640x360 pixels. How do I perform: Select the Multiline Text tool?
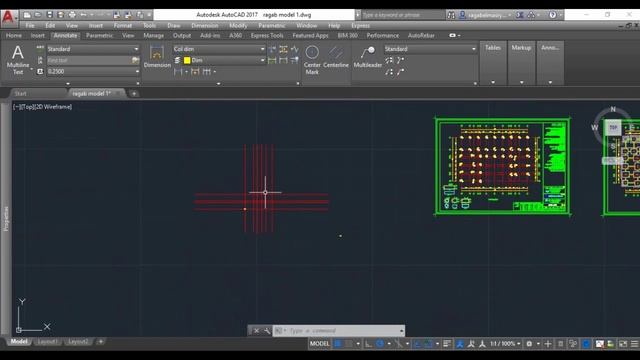click(x=18, y=60)
